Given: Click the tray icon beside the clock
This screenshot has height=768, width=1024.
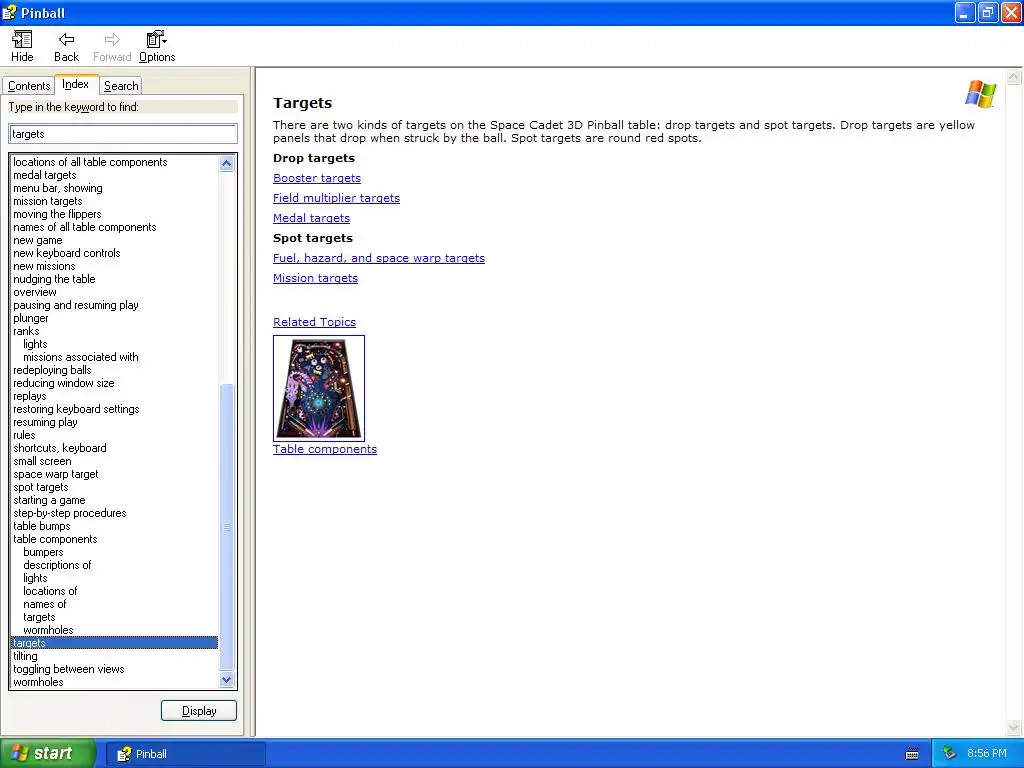Looking at the screenshot, I should click(949, 754).
